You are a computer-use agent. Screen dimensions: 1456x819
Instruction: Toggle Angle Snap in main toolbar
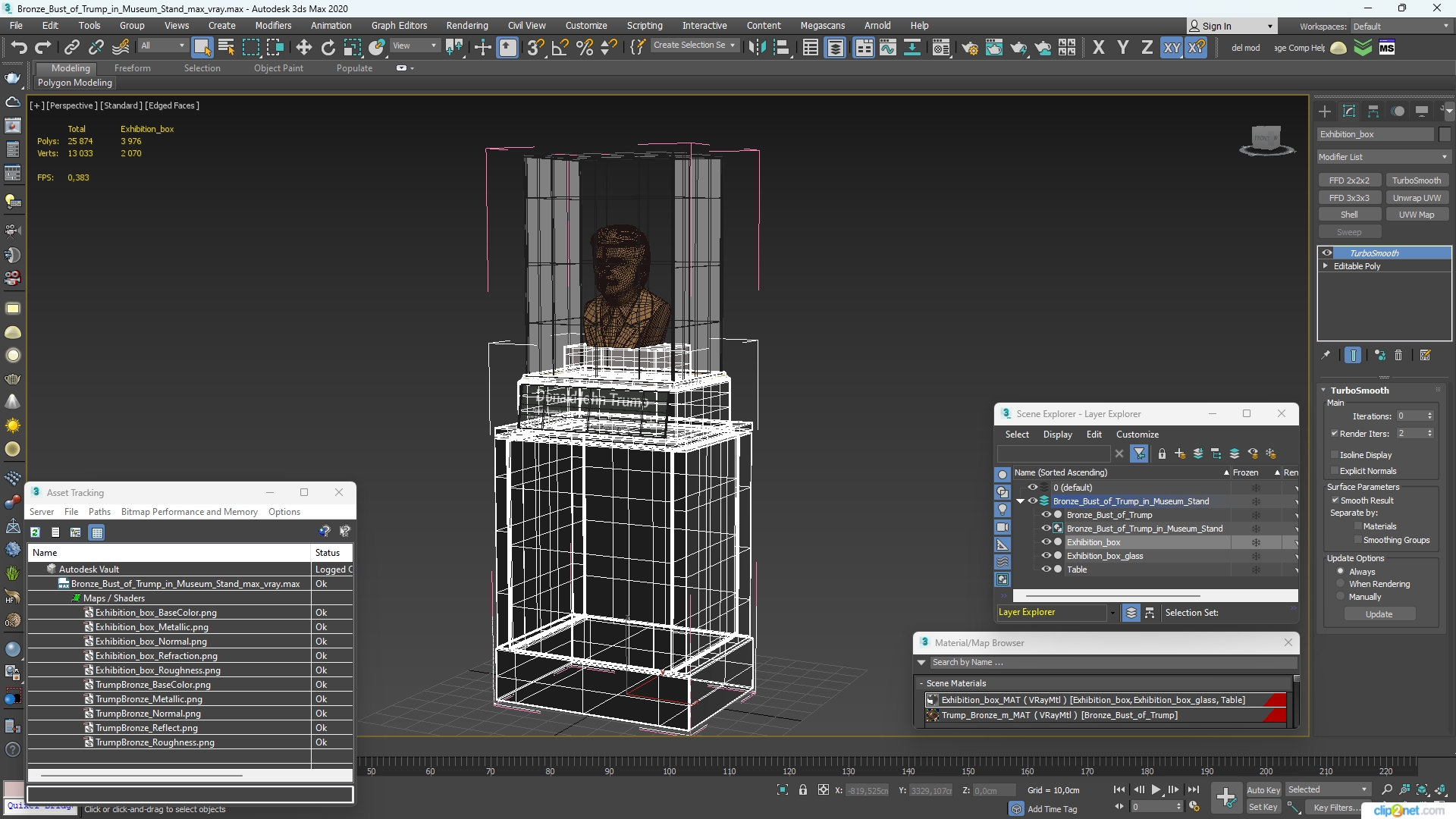[560, 48]
